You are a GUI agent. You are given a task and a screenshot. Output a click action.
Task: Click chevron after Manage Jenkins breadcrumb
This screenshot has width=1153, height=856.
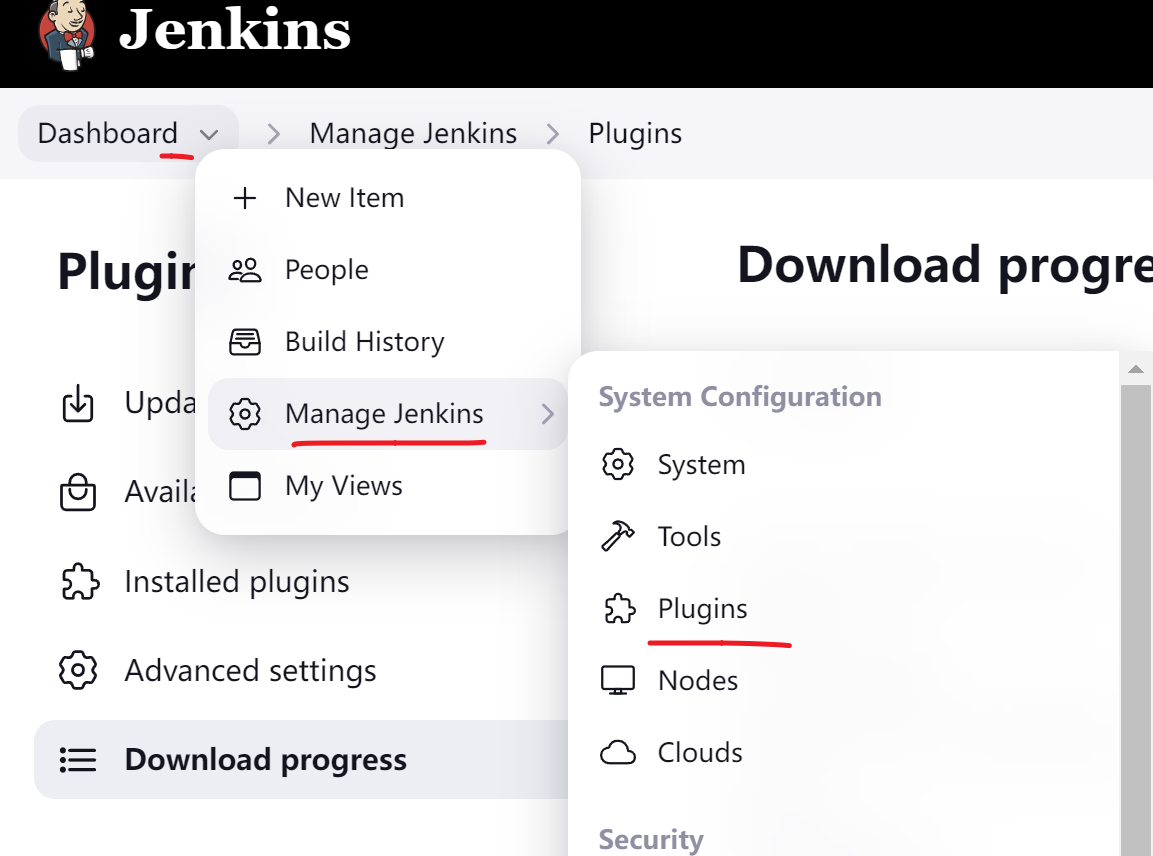pos(552,134)
